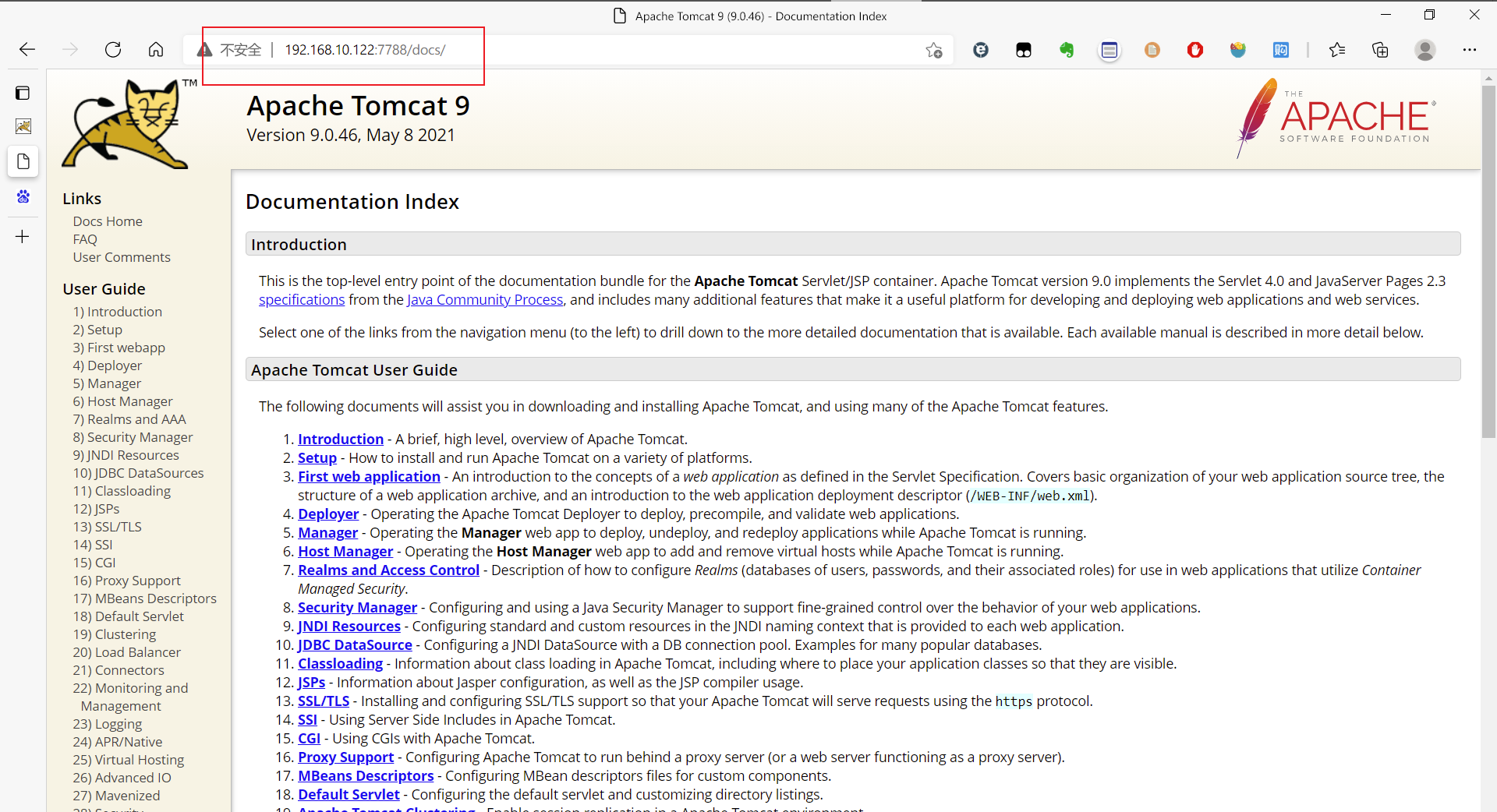Click the Apache Software Foundation logo
This screenshot has width=1497, height=812.
[x=1336, y=118]
